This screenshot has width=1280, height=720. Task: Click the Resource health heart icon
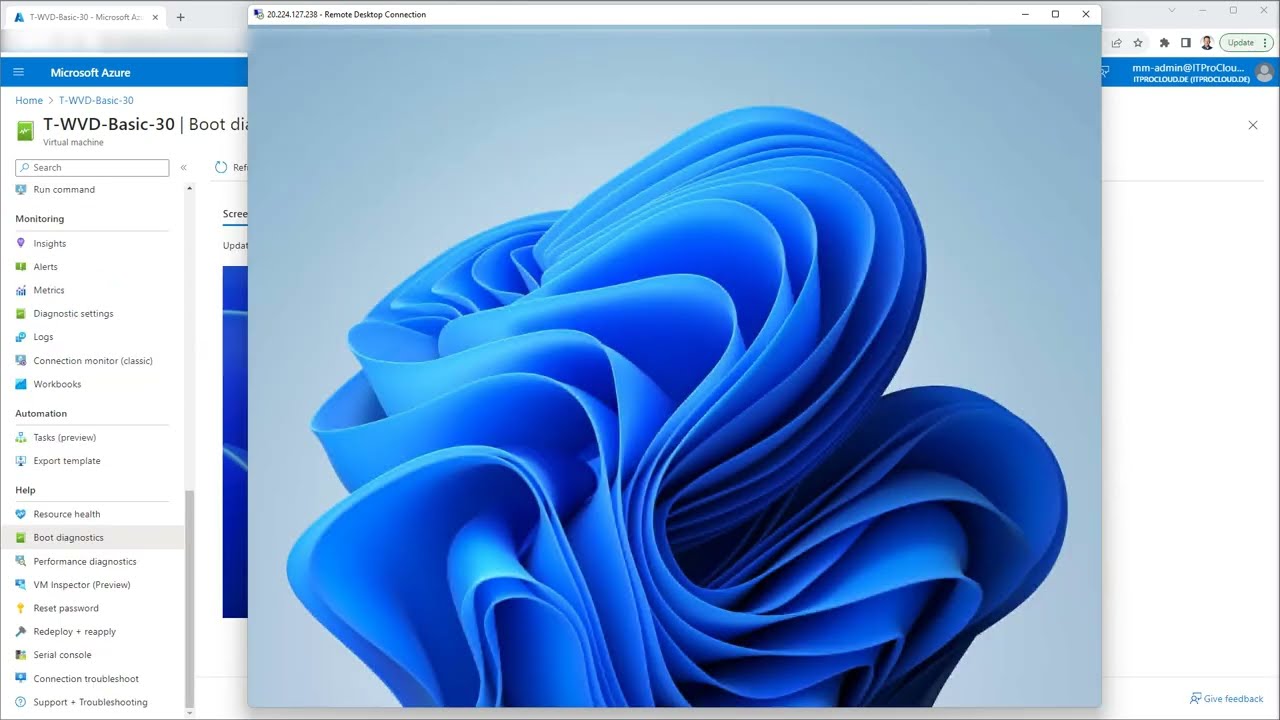tap(21, 514)
